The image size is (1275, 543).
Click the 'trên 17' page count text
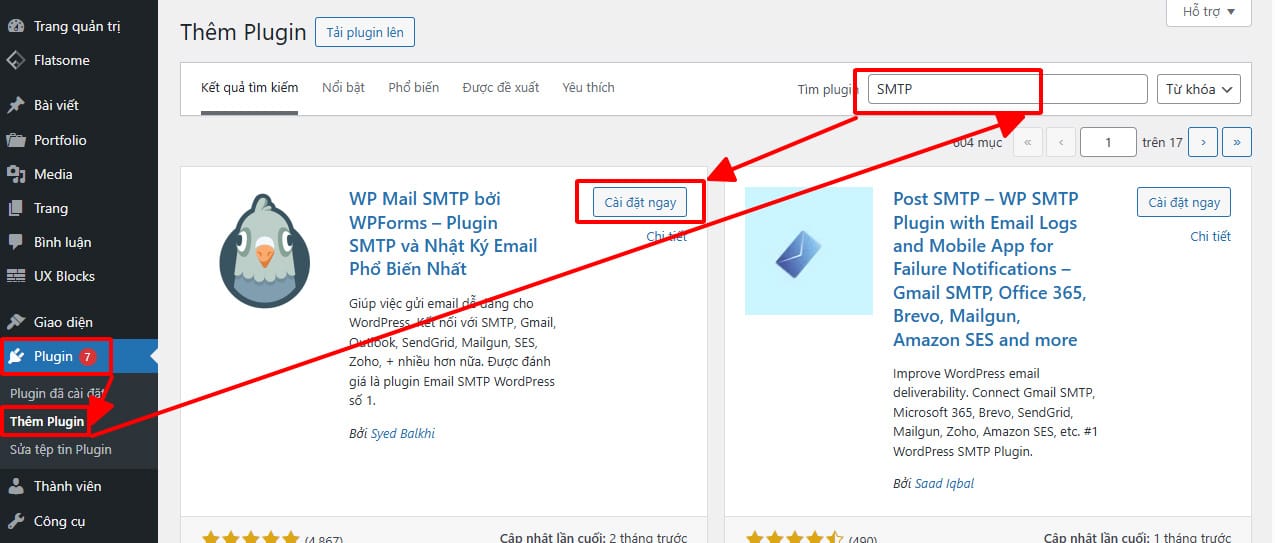(1162, 142)
